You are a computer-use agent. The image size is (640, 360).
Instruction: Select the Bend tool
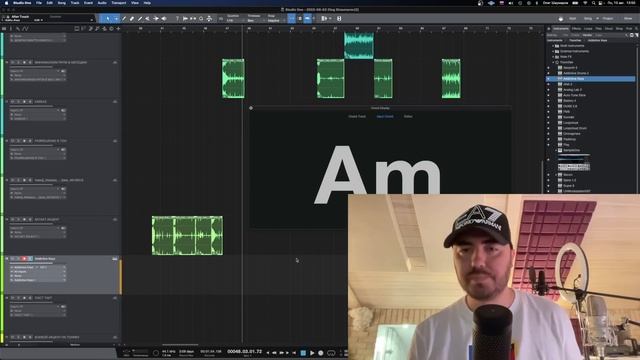point(156,18)
